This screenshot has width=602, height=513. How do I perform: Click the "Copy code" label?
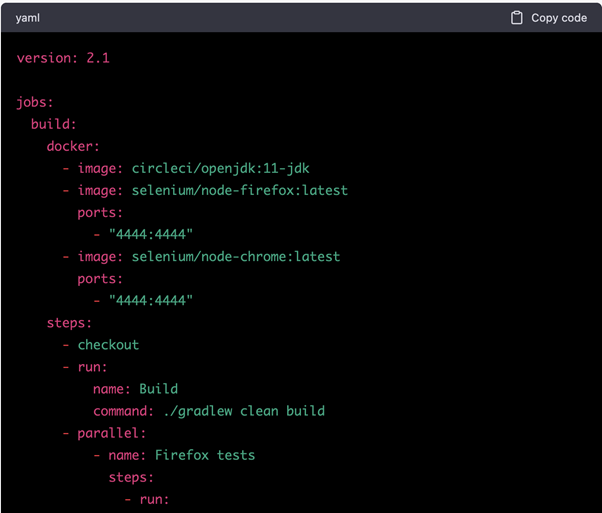559,18
